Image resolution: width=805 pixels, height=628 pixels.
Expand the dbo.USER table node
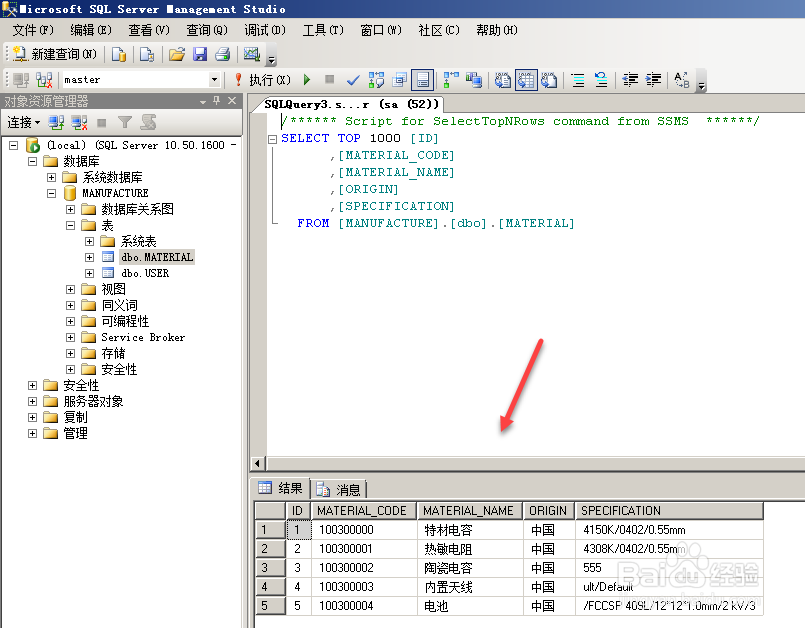pos(89,273)
